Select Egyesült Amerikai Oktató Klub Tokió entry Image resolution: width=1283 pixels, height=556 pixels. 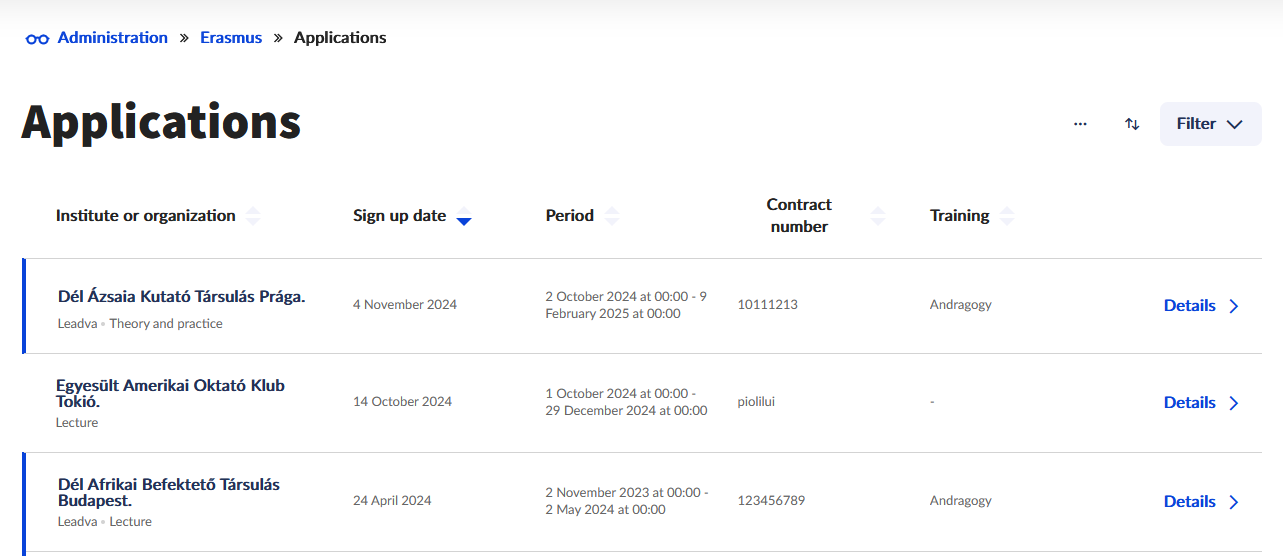click(x=170, y=393)
